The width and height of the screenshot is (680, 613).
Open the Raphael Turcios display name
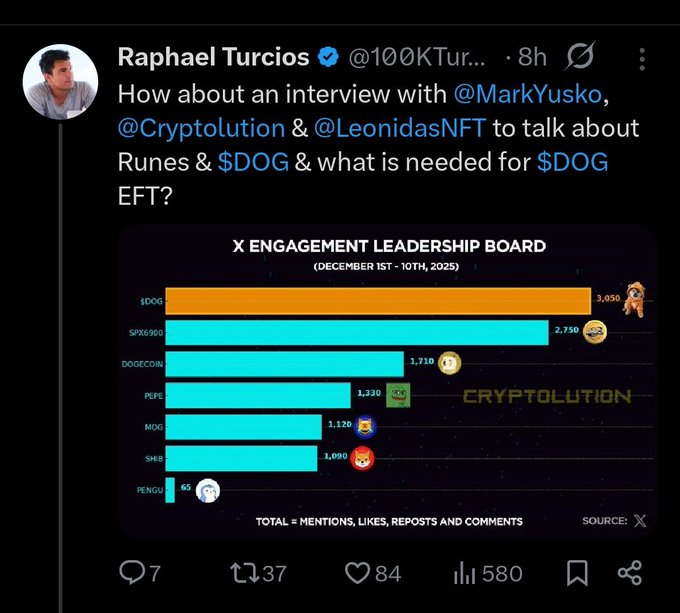(x=213, y=58)
